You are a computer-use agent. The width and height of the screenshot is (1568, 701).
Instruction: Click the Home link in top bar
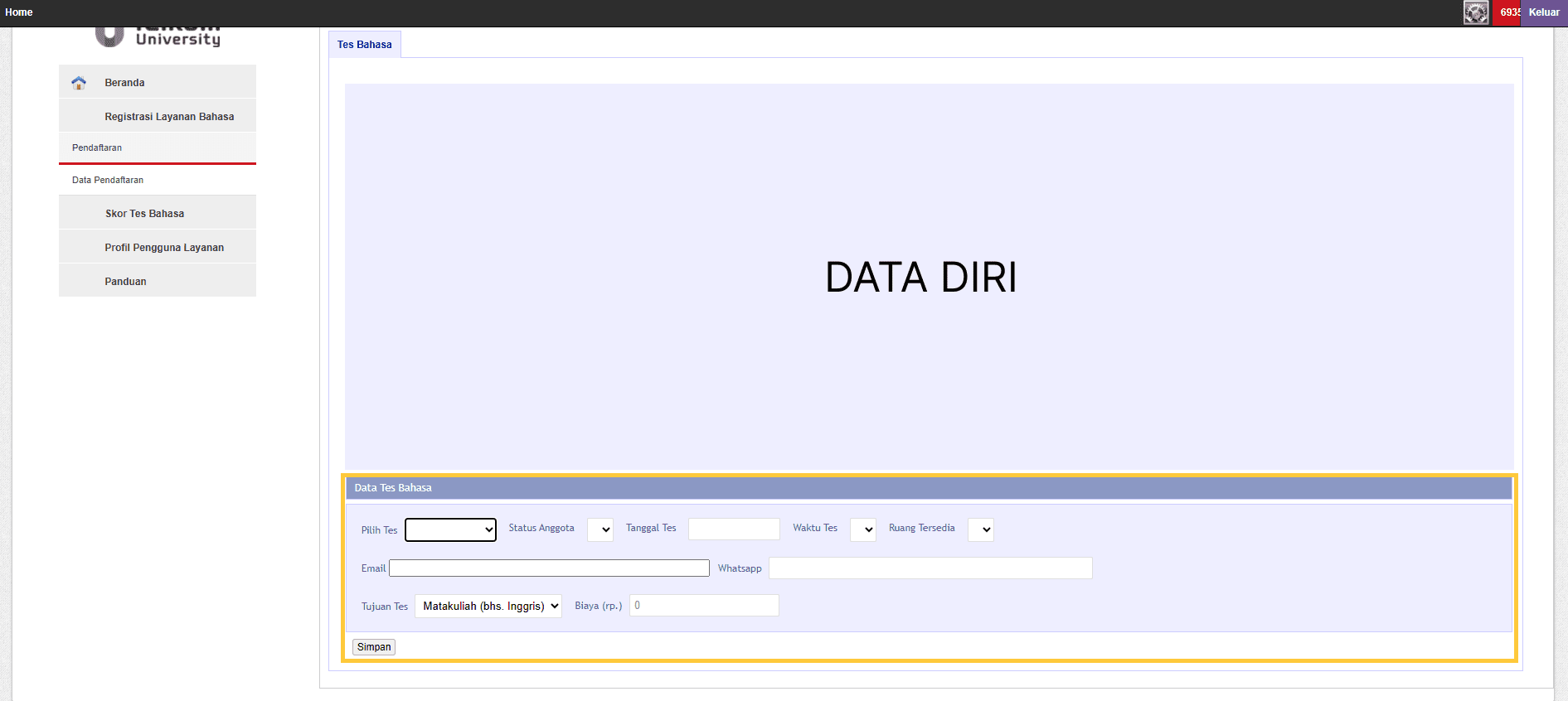(x=19, y=12)
